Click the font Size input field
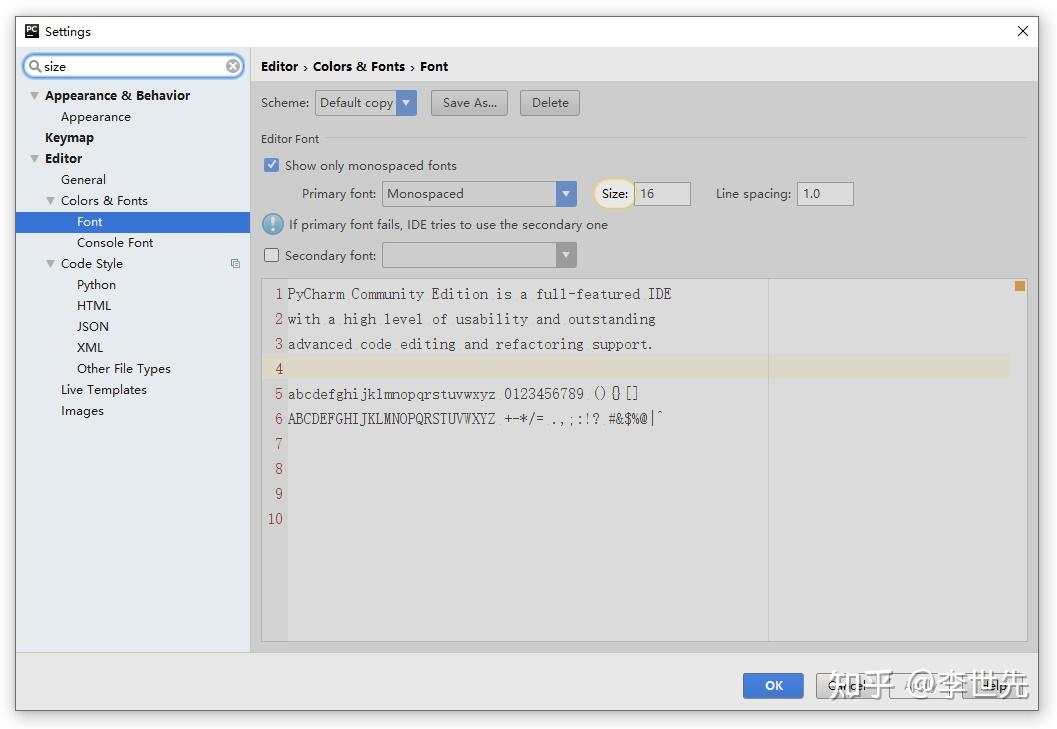Image resolution: width=1057 pixels, height=729 pixels. [x=662, y=194]
